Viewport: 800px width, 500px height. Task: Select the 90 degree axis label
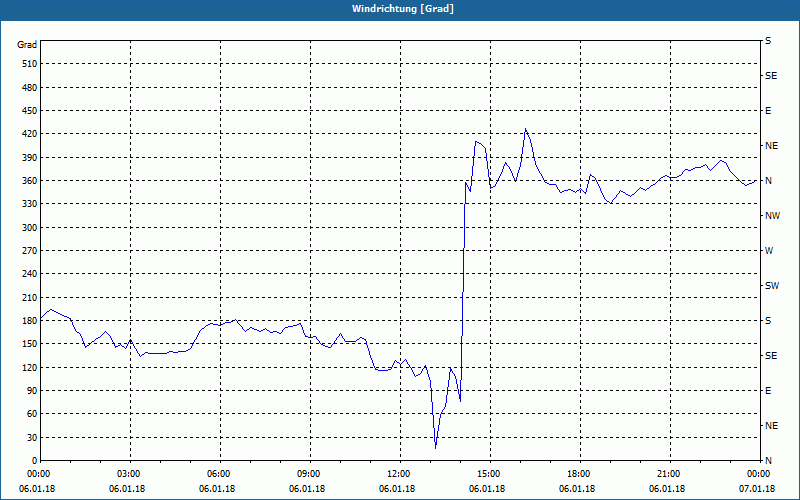[x=32, y=391]
